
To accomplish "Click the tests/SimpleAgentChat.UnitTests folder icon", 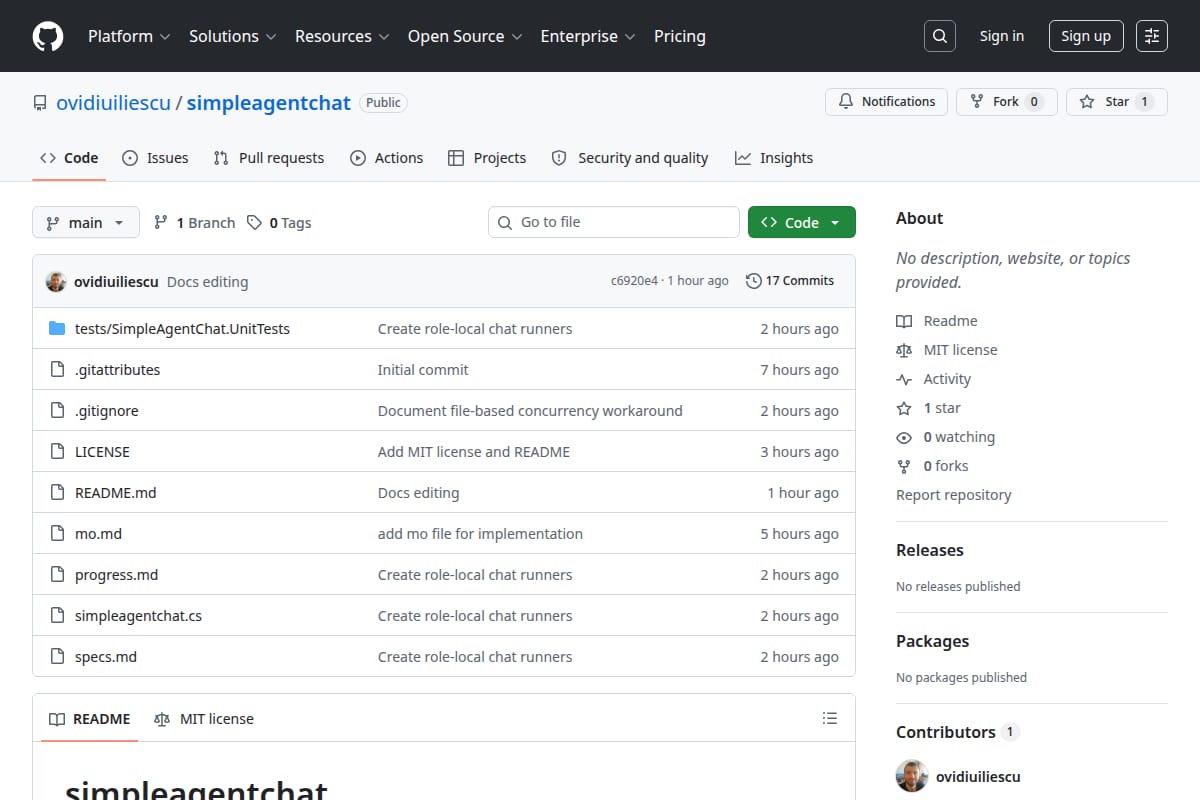I will tap(57, 329).
